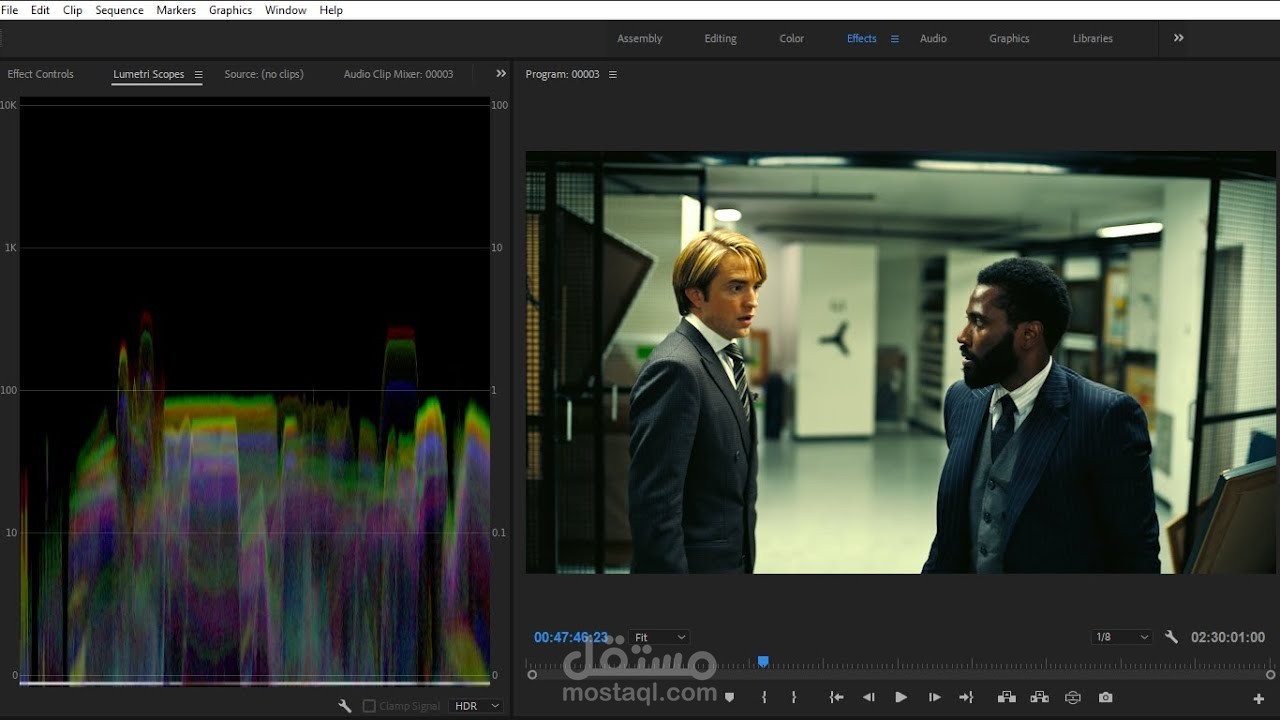This screenshot has height=720, width=1280.
Task: Click the 00:47:46:23 playhead timecode
Action: point(570,637)
